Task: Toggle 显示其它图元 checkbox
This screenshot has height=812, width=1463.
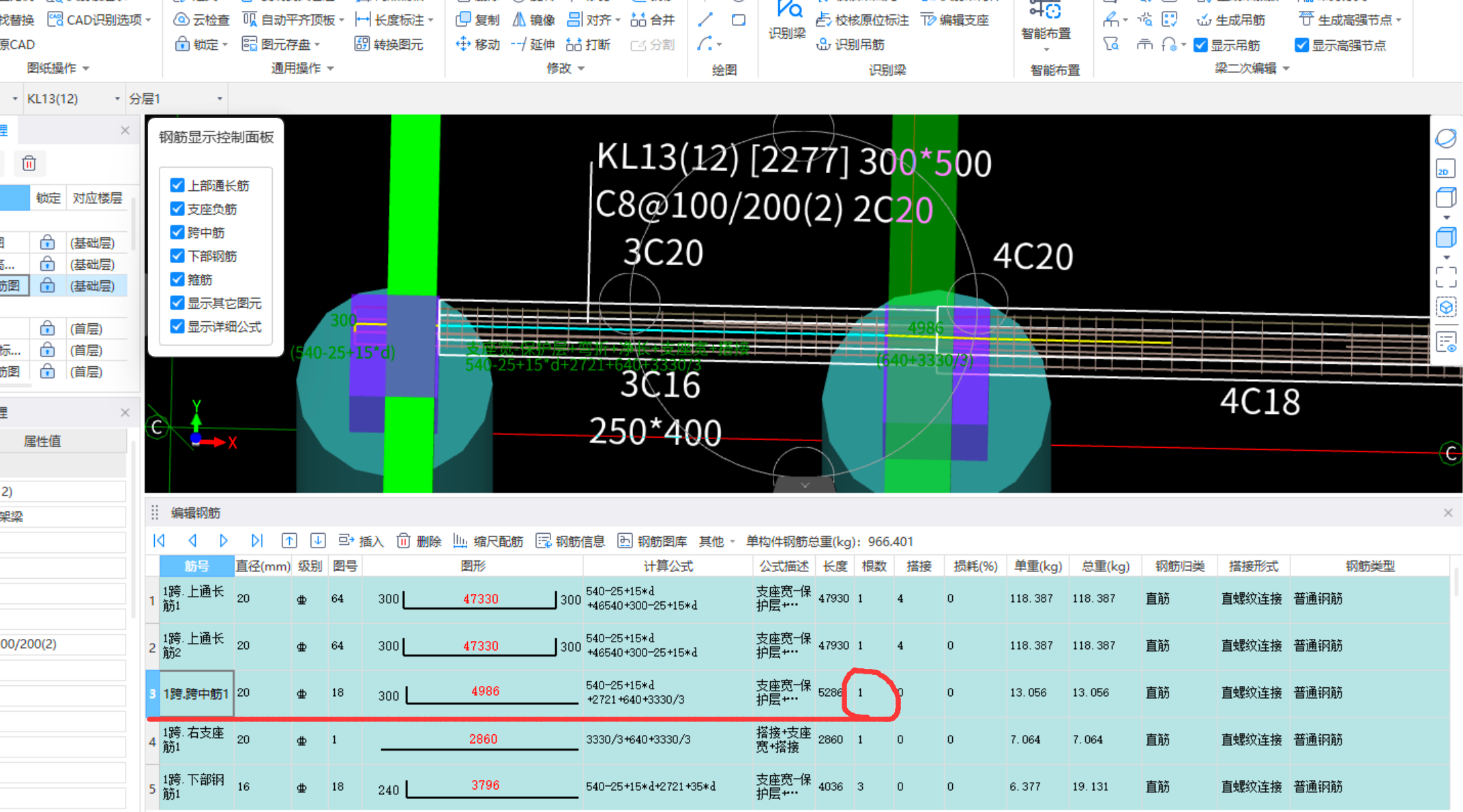Action: (x=177, y=303)
